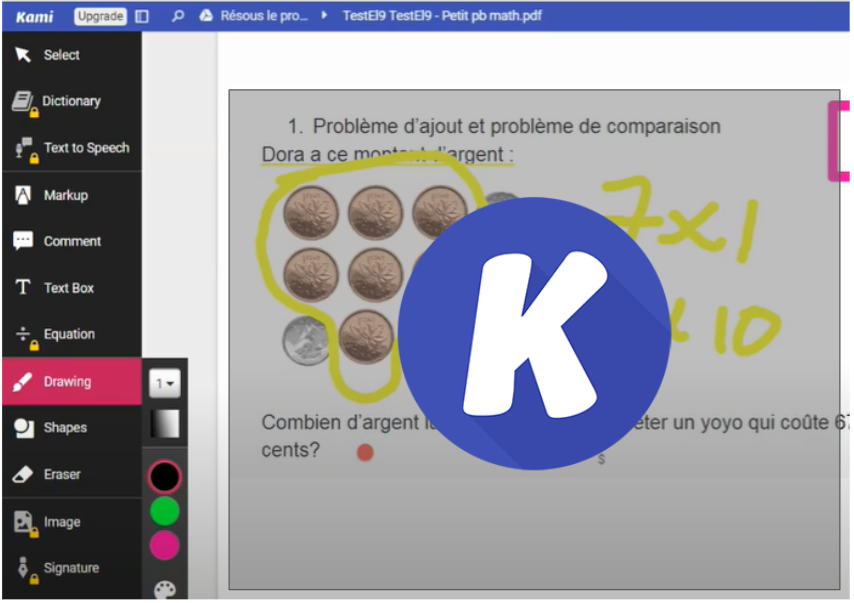Image resolution: width=854 pixels, height=603 pixels.
Task: Click the Shapes icon
Action: tap(23, 428)
